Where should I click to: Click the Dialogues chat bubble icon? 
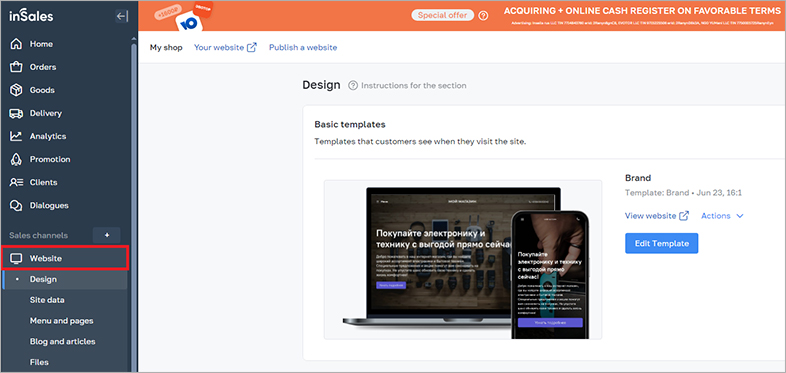[x=17, y=206]
